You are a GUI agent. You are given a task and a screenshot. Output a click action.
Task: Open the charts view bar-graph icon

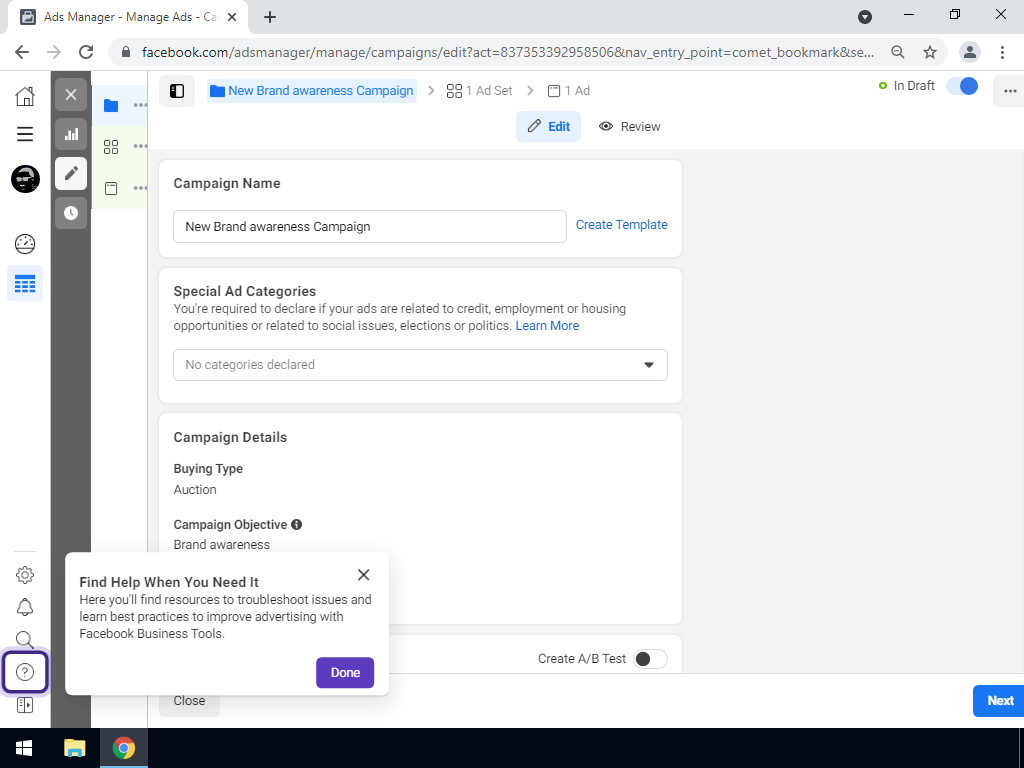71,135
